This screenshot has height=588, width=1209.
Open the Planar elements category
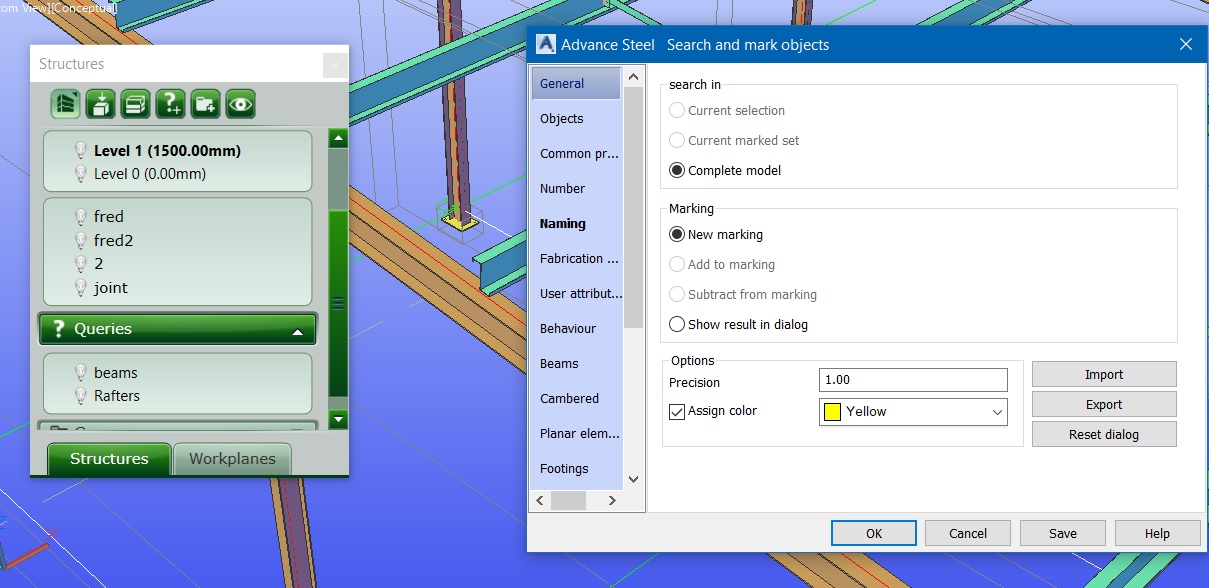click(576, 433)
